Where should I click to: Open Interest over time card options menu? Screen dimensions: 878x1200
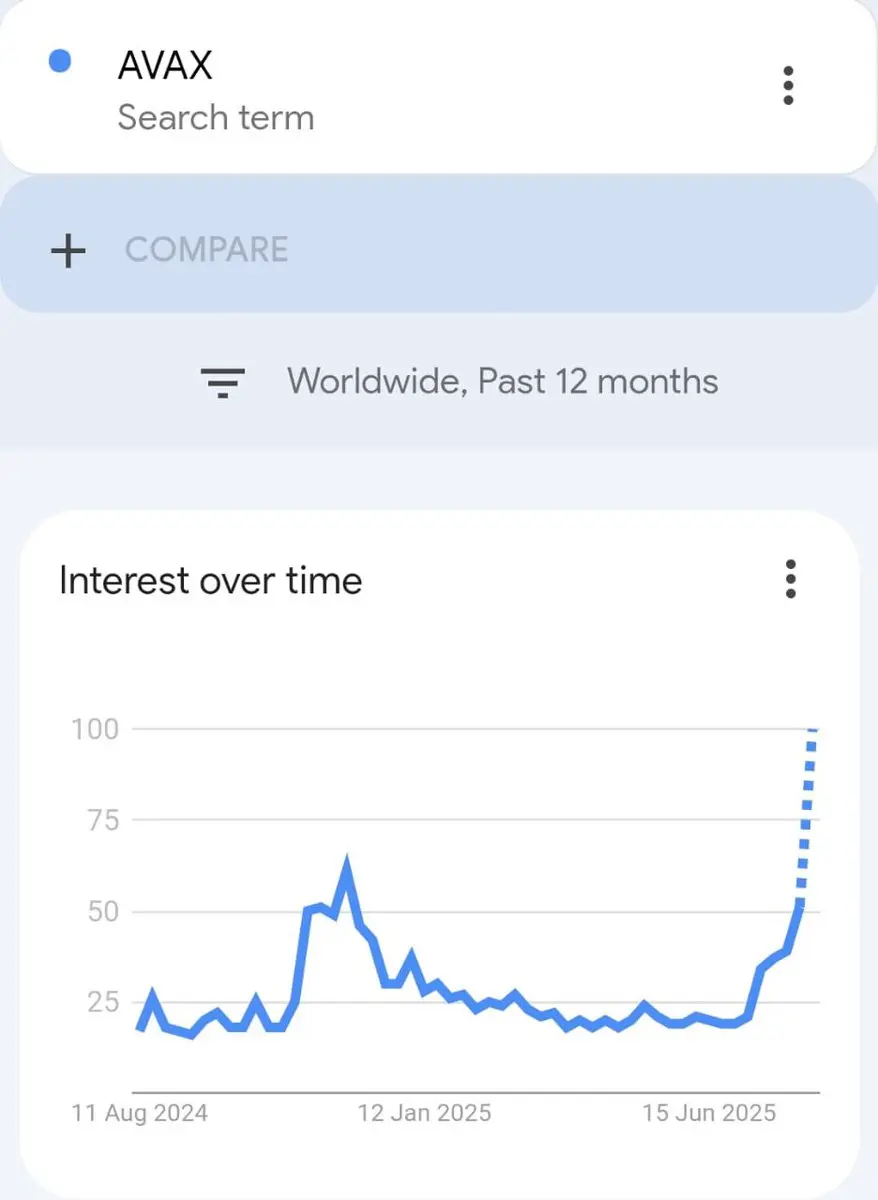tap(790, 579)
